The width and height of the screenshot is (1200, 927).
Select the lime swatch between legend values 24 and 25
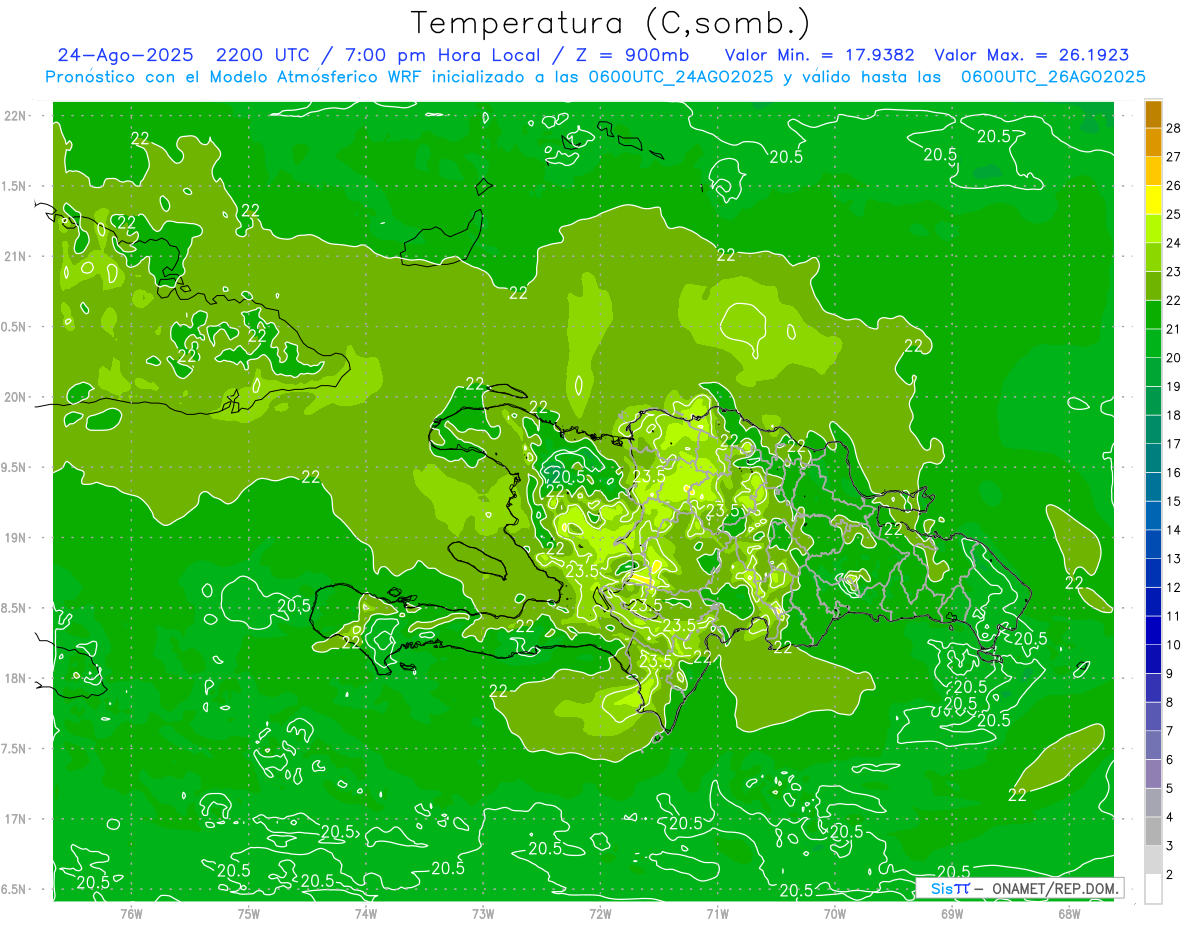coord(1153,229)
